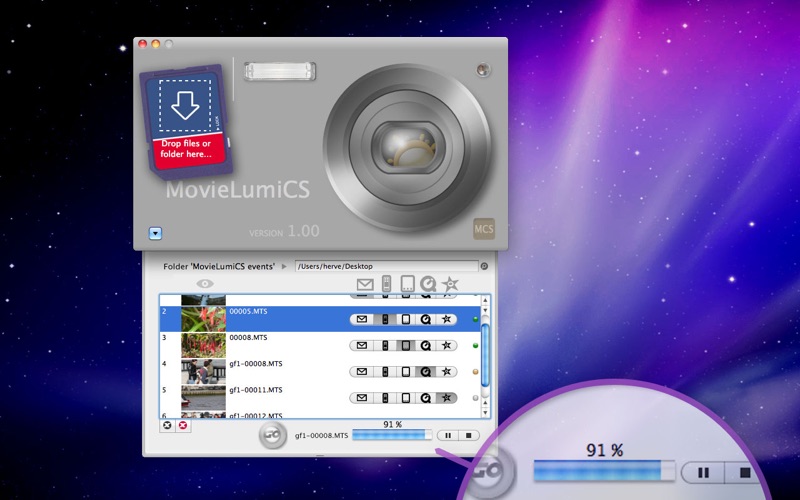Select QuickTime format for 00005.MTS

tap(426, 319)
